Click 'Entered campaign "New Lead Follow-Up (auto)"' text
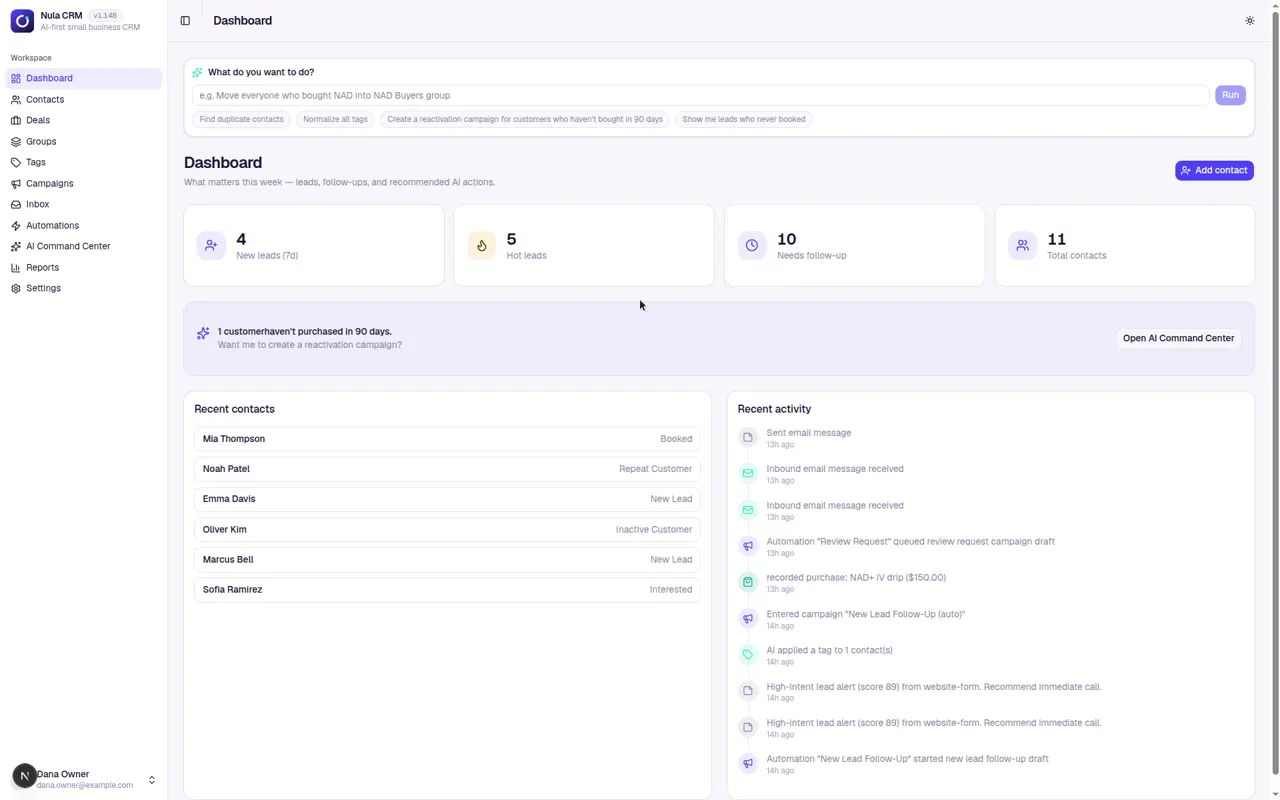The width and height of the screenshot is (1280, 800). click(x=866, y=614)
